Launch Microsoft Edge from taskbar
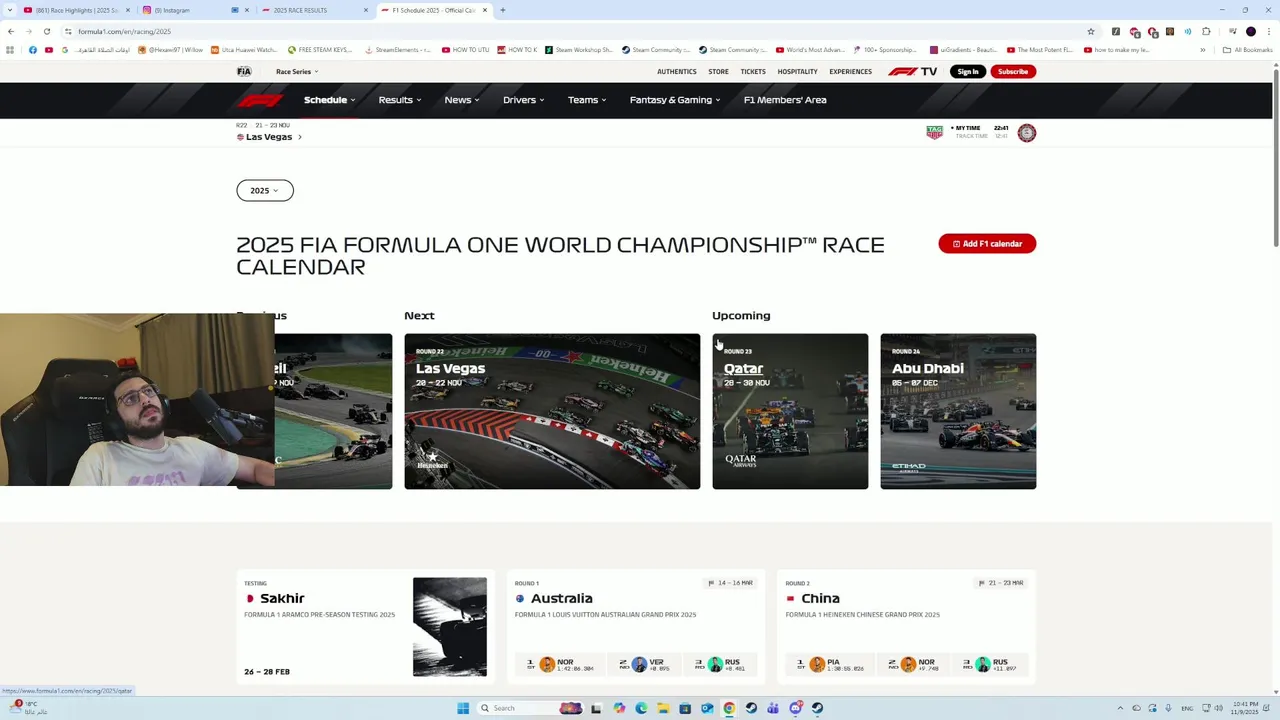The height and width of the screenshot is (720, 1280). click(641, 708)
